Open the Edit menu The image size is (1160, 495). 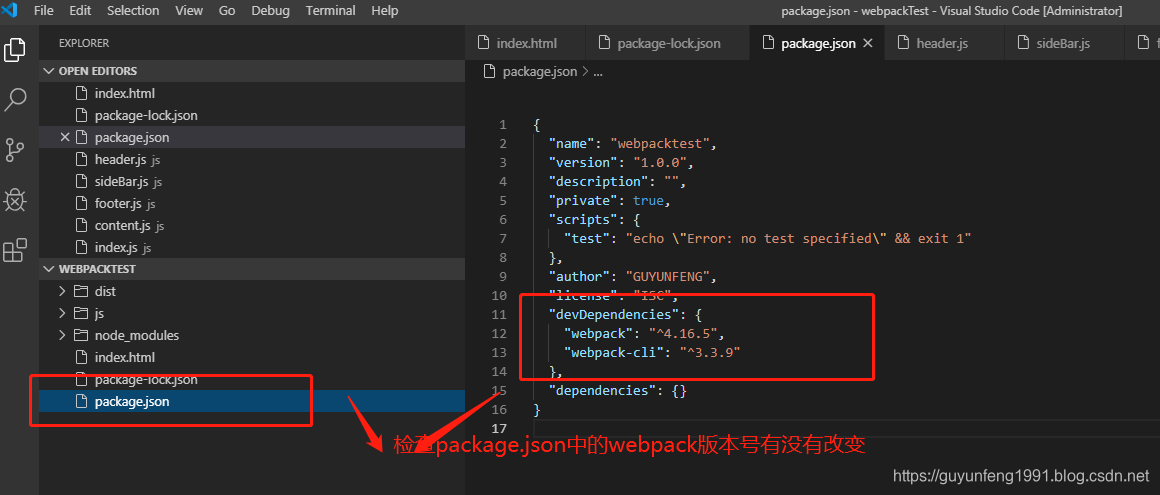81,11
